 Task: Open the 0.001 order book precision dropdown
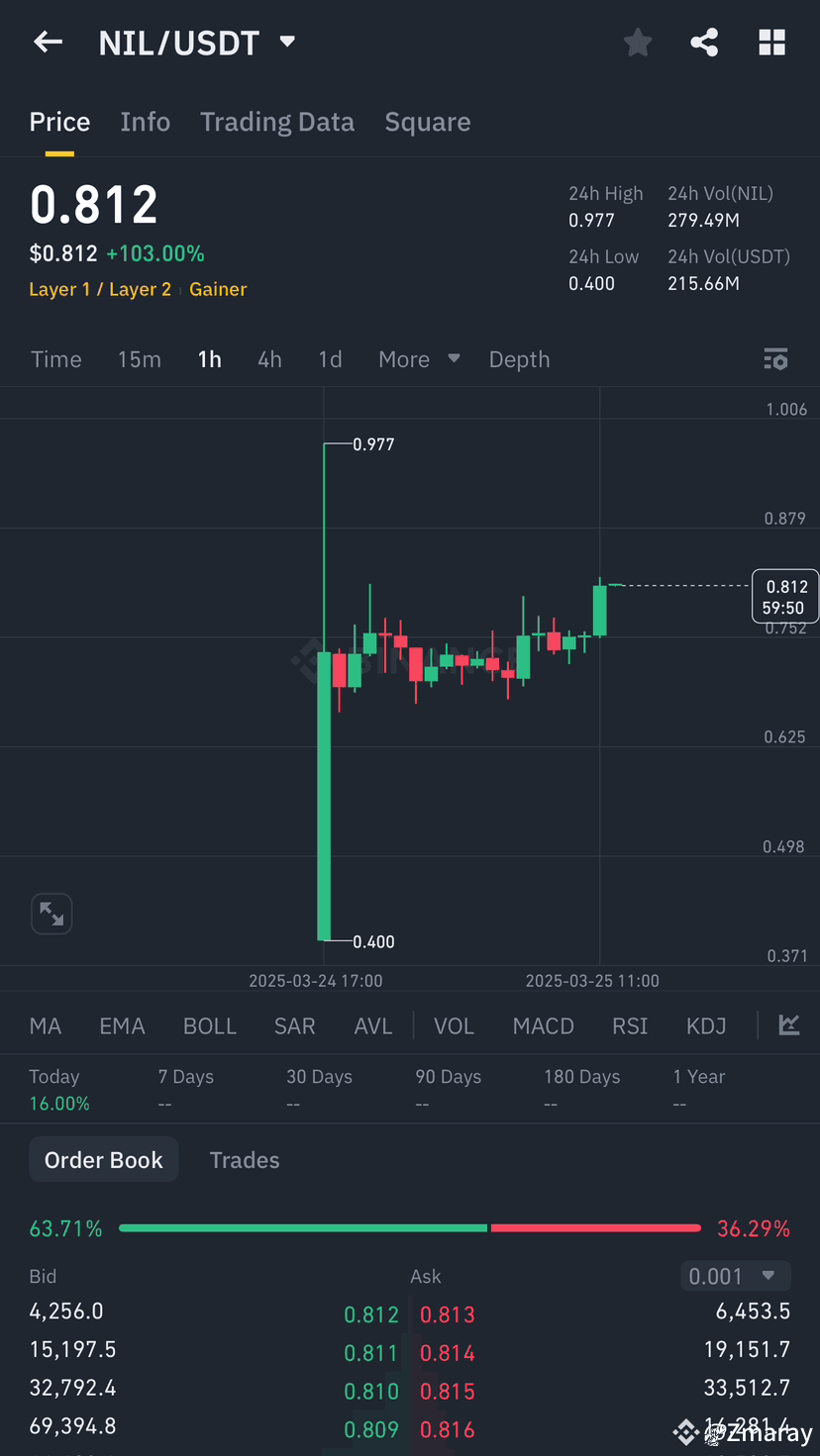(735, 1276)
